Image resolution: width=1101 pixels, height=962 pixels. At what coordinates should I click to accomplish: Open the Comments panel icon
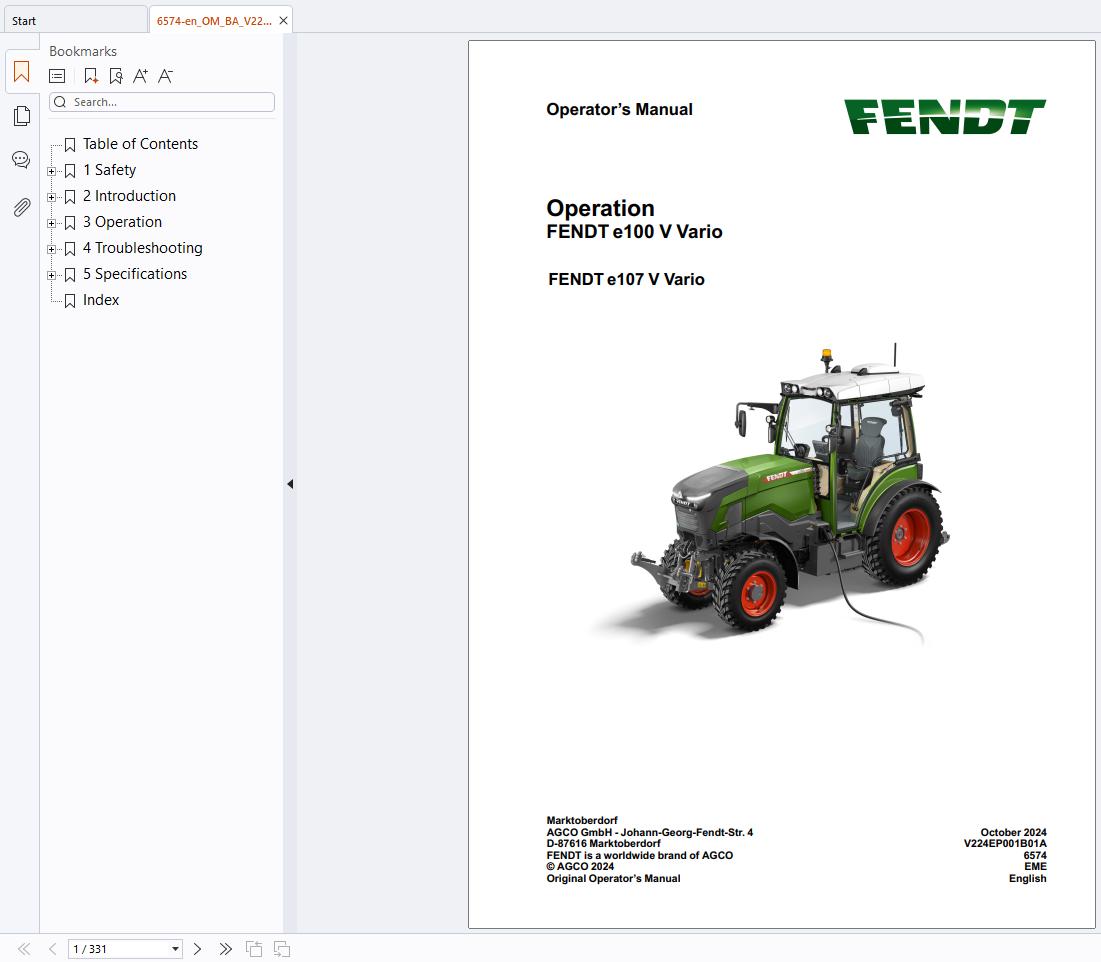point(21,160)
